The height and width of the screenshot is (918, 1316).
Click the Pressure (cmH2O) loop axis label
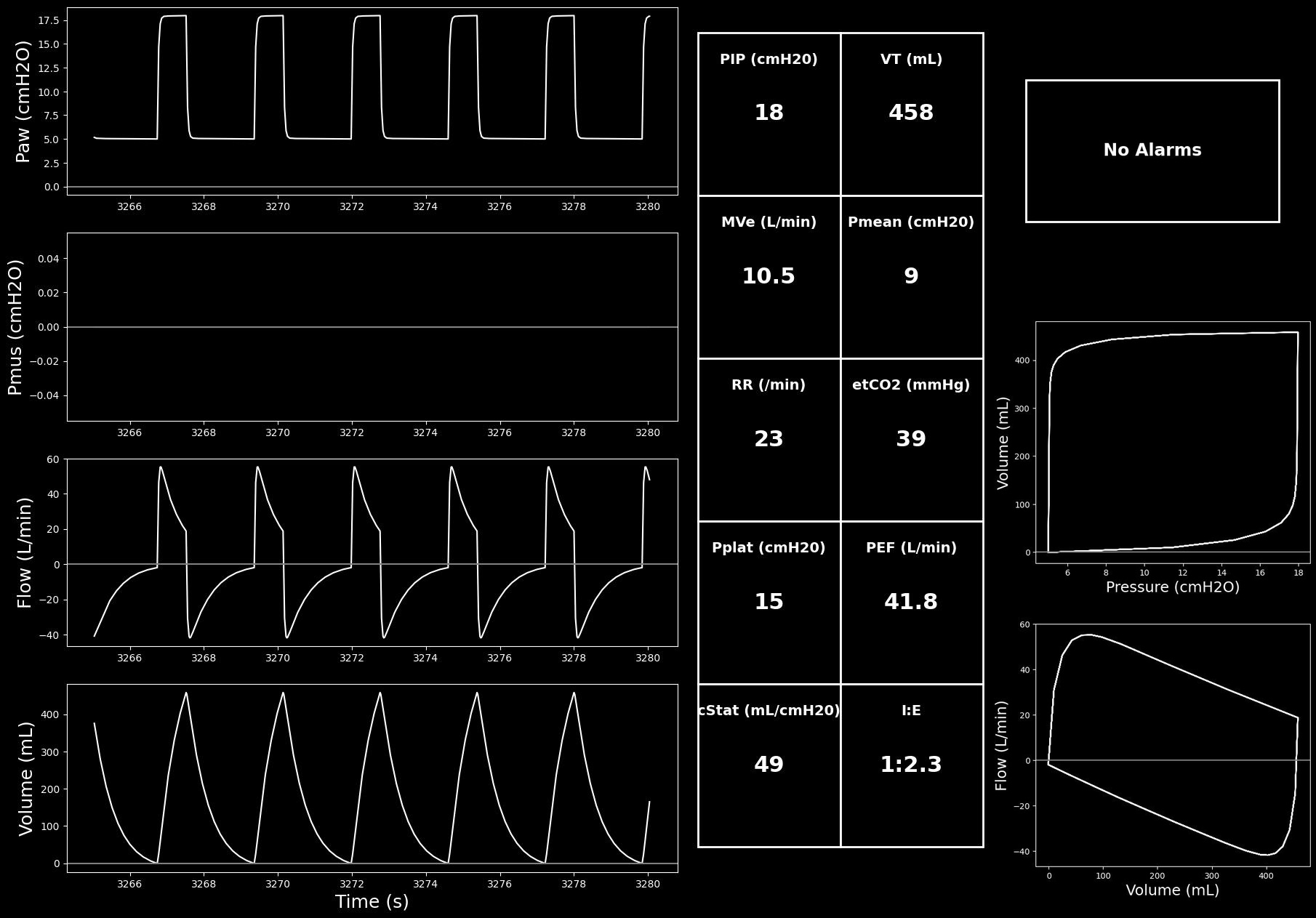point(1173,587)
